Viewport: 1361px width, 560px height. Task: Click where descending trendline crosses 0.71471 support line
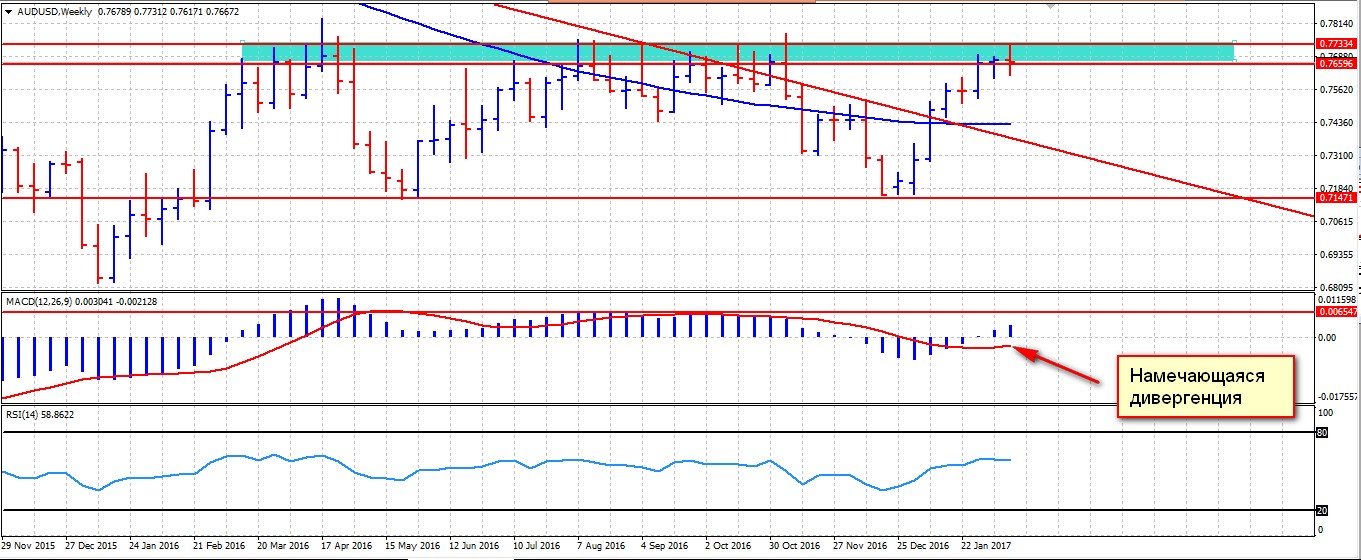(x=1245, y=198)
